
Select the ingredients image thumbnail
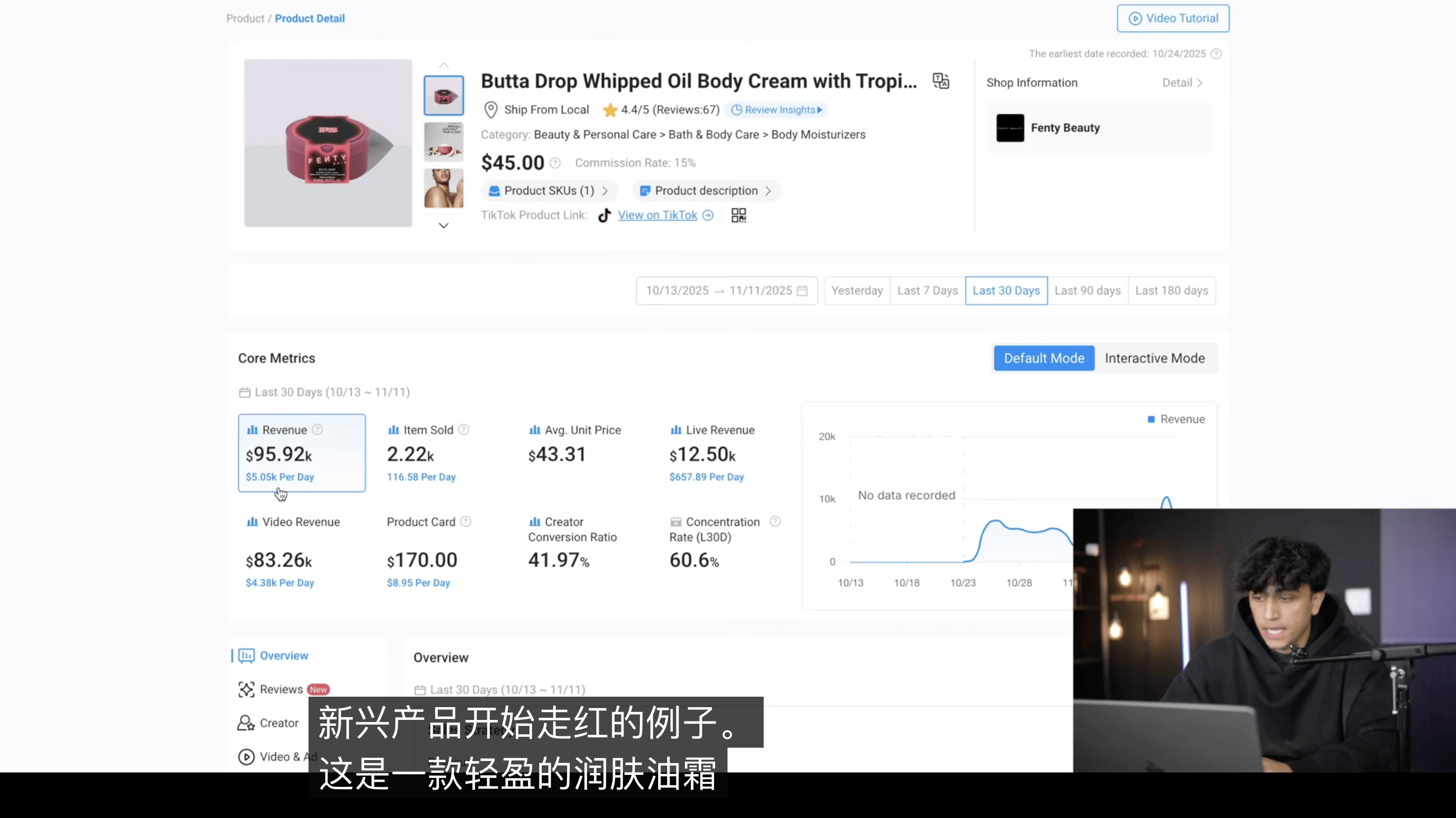coord(444,142)
